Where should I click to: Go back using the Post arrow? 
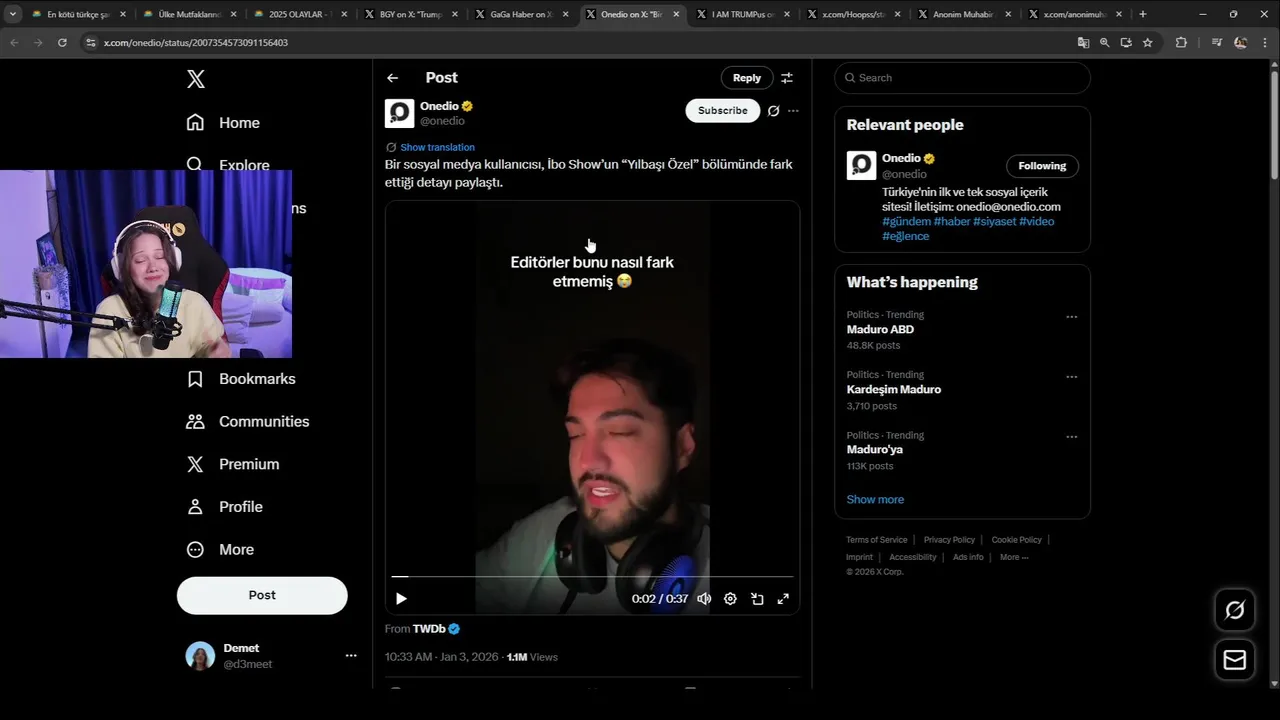pos(393,78)
